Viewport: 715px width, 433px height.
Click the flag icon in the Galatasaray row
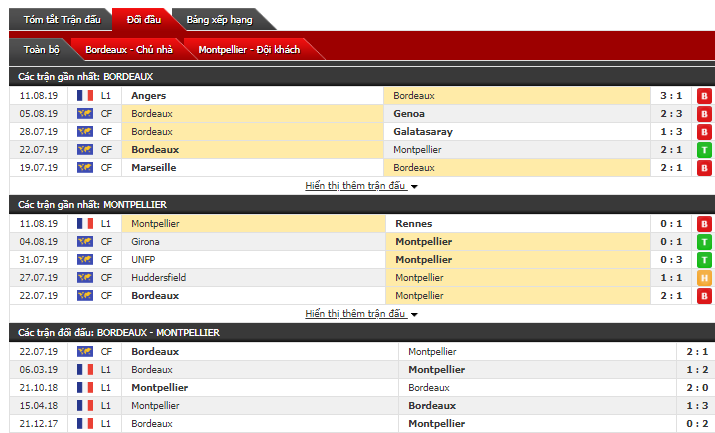click(x=85, y=132)
